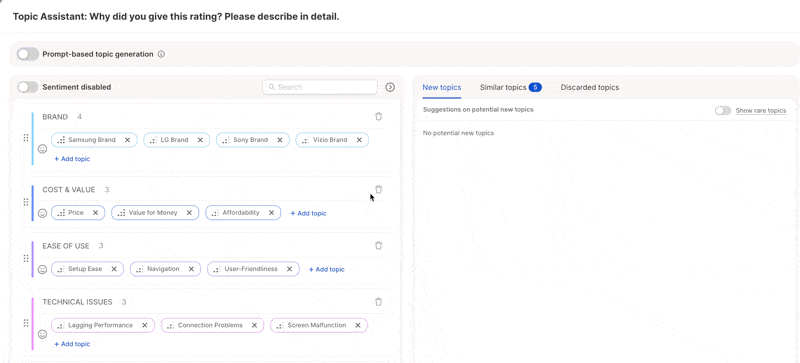800x363 pixels.
Task: Remove the Lagging Performance topic
Action: click(145, 325)
